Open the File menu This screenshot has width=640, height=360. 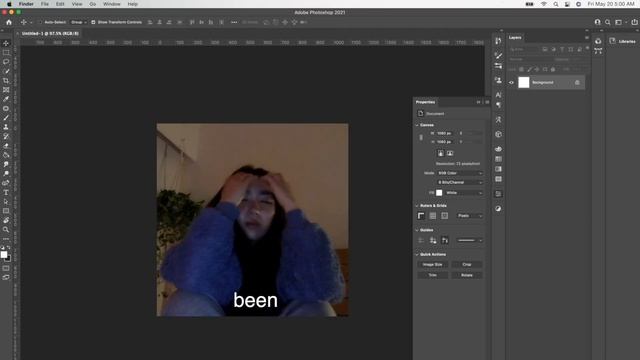pos(44,4)
